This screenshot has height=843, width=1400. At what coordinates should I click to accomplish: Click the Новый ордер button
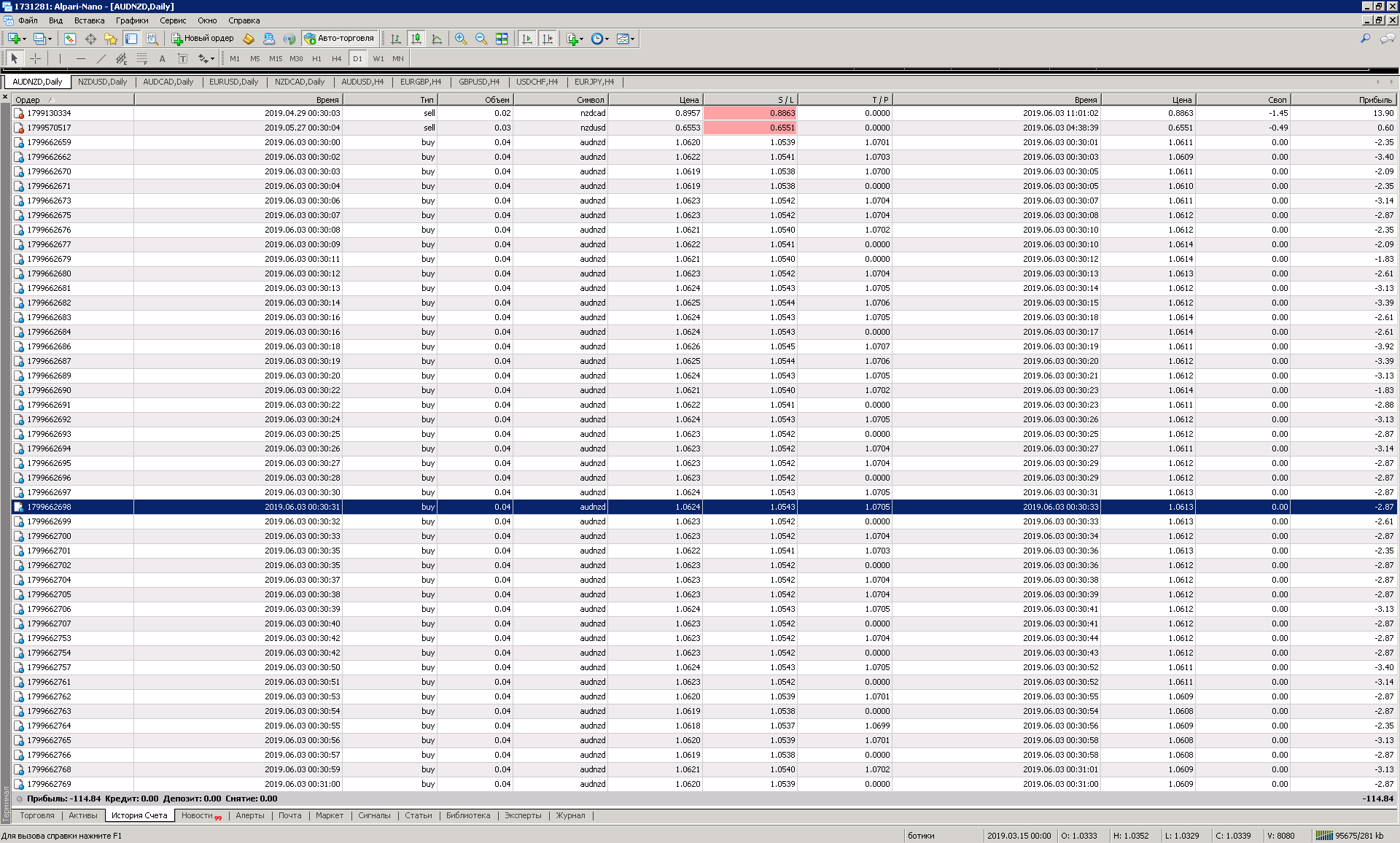(203, 39)
